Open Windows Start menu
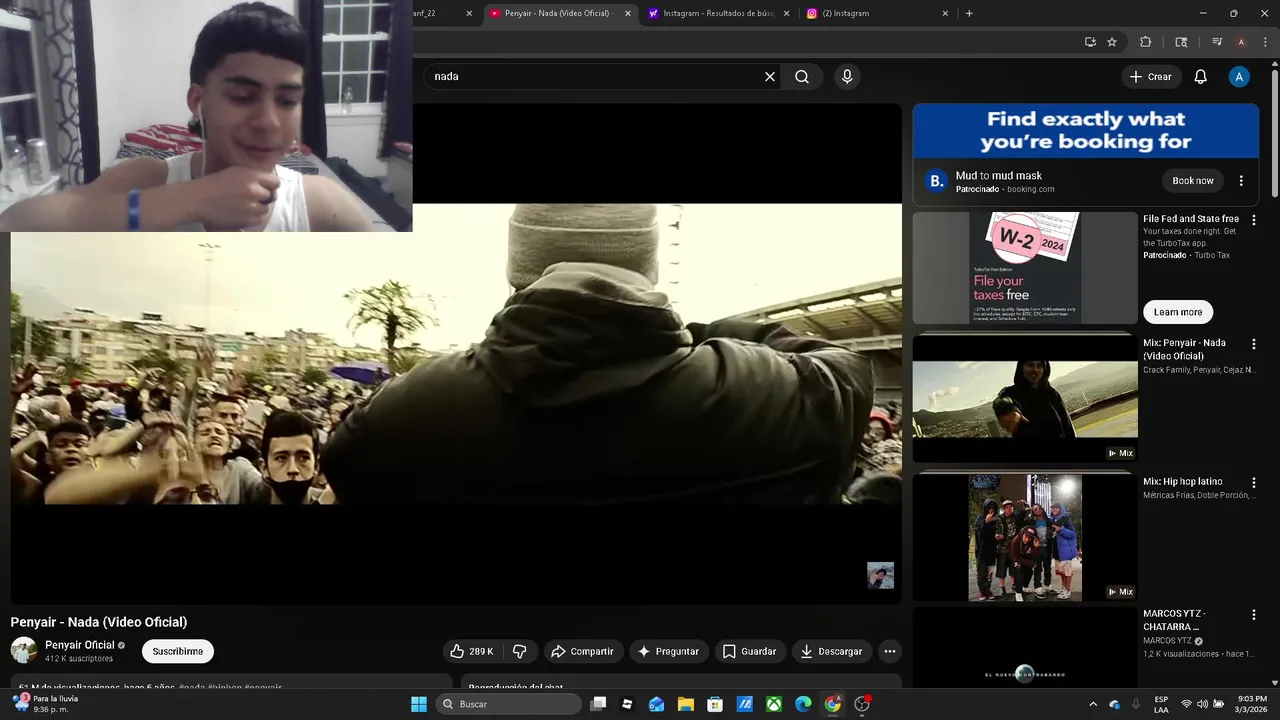Screen dimensions: 1280x720 [419, 704]
